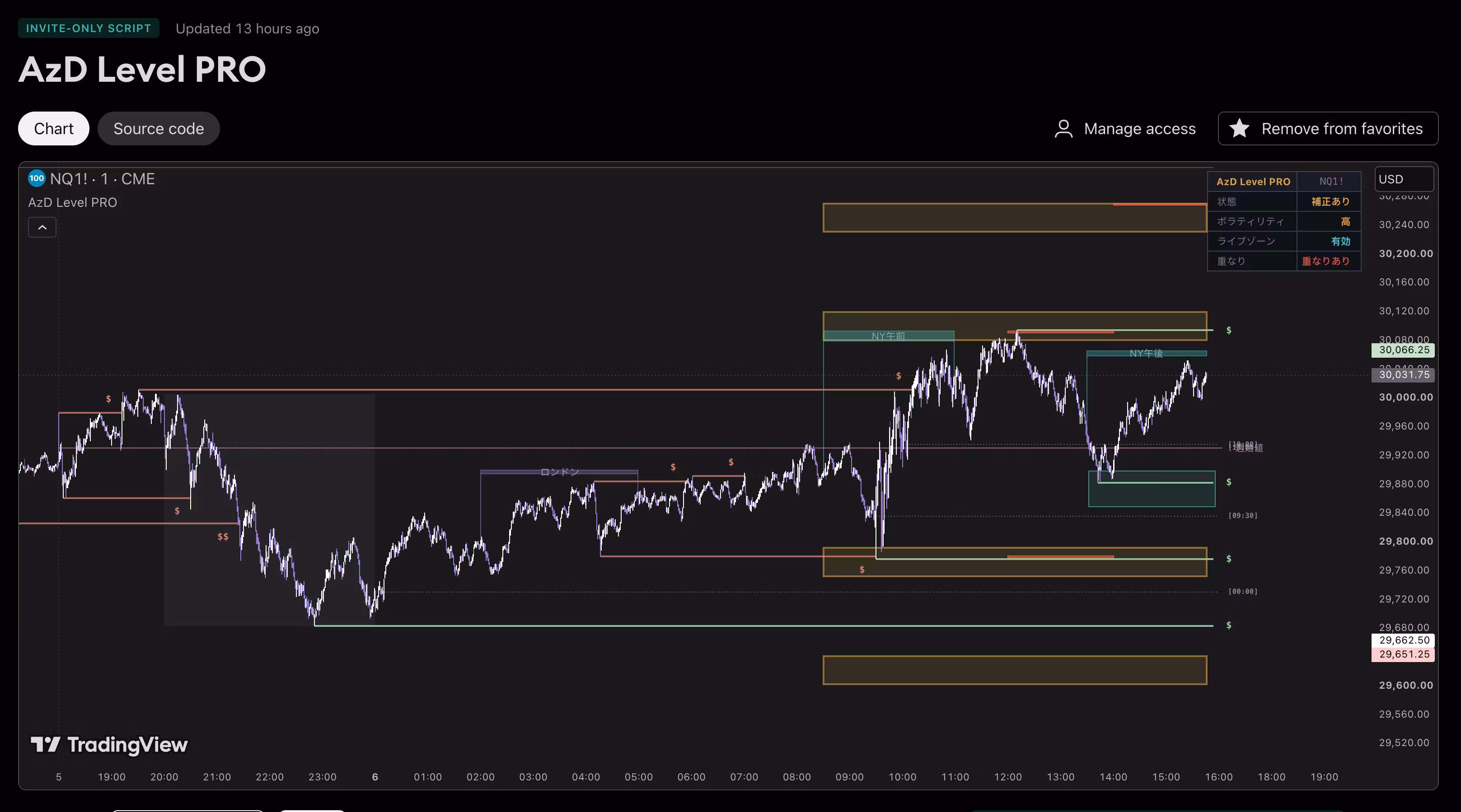The width and height of the screenshot is (1461, 812).
Task: Click the AzD Level PRO indicator legend label
Action: [x=73, y=202]
